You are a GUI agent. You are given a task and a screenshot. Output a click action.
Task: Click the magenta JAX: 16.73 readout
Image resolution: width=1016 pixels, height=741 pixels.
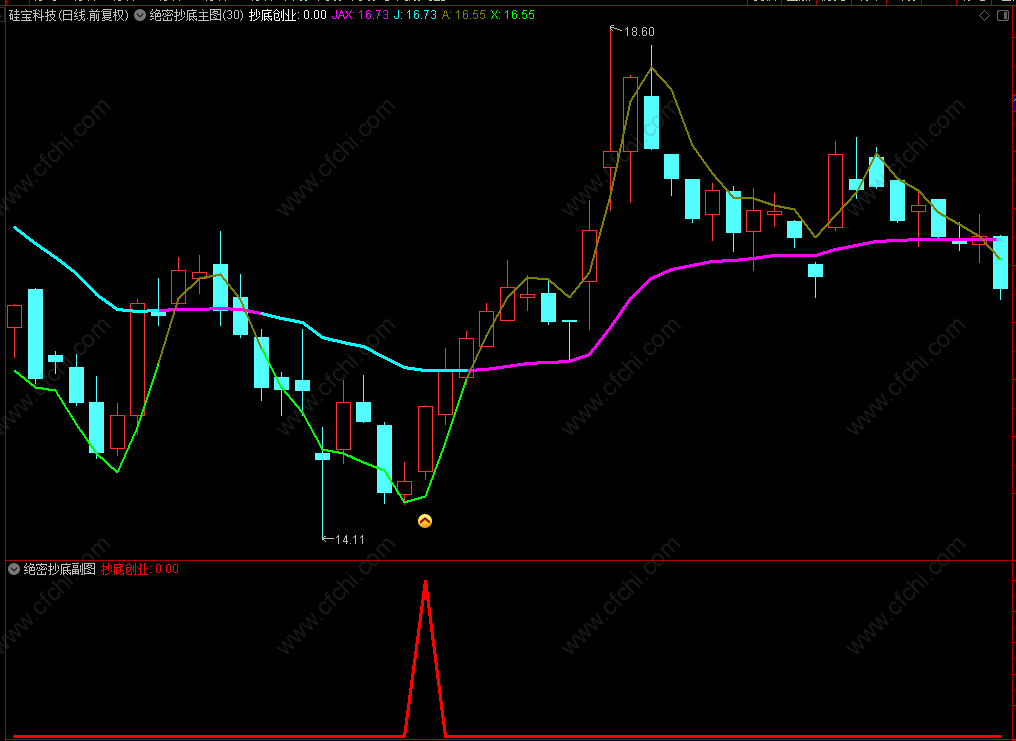coord(360,16)
